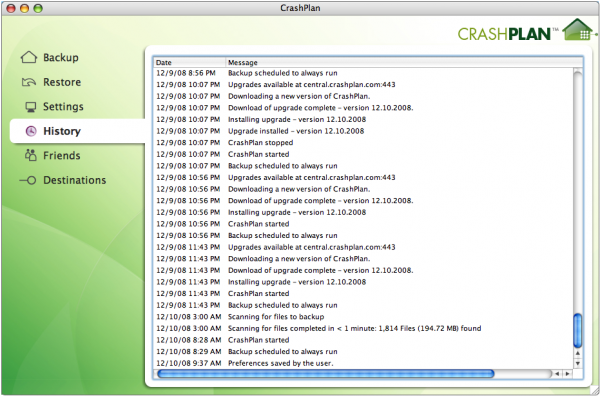Click the green zoom window button

pos(38,8)
